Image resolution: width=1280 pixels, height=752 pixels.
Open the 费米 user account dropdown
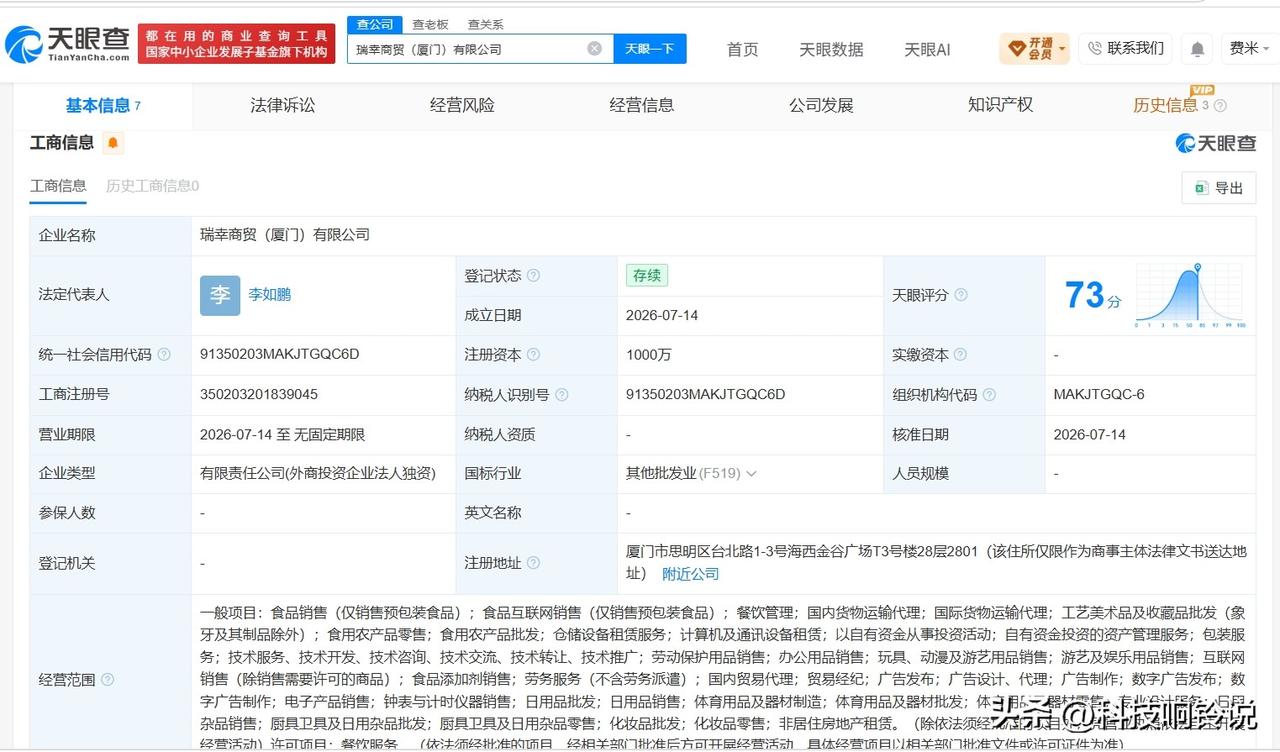1250,48
